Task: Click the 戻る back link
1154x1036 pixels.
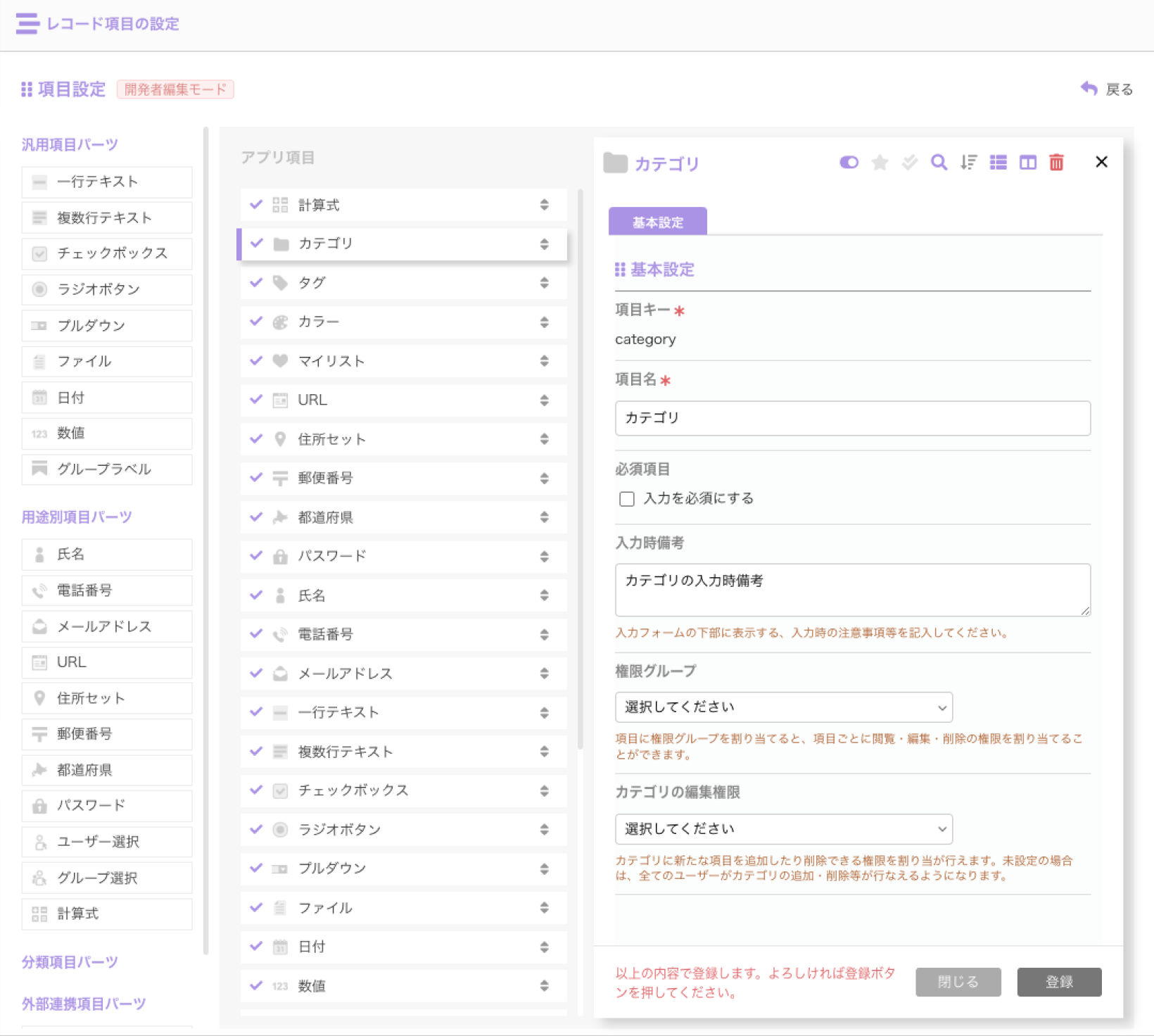Action: point(1108,89)
